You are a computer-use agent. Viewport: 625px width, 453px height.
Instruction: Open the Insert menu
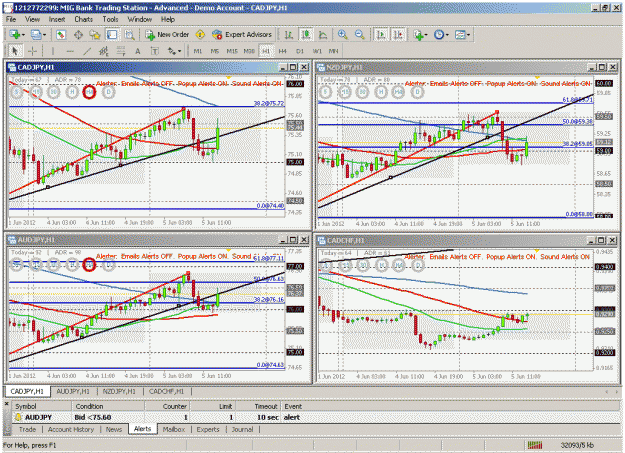pyautogui.click(x=57, y=19)
